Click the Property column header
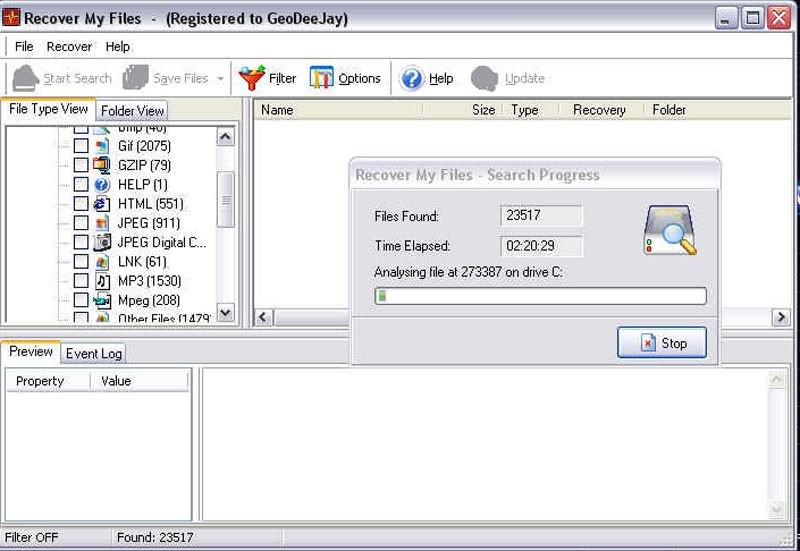The height and width of the screenshot is (551, 800). pos(48,381)
